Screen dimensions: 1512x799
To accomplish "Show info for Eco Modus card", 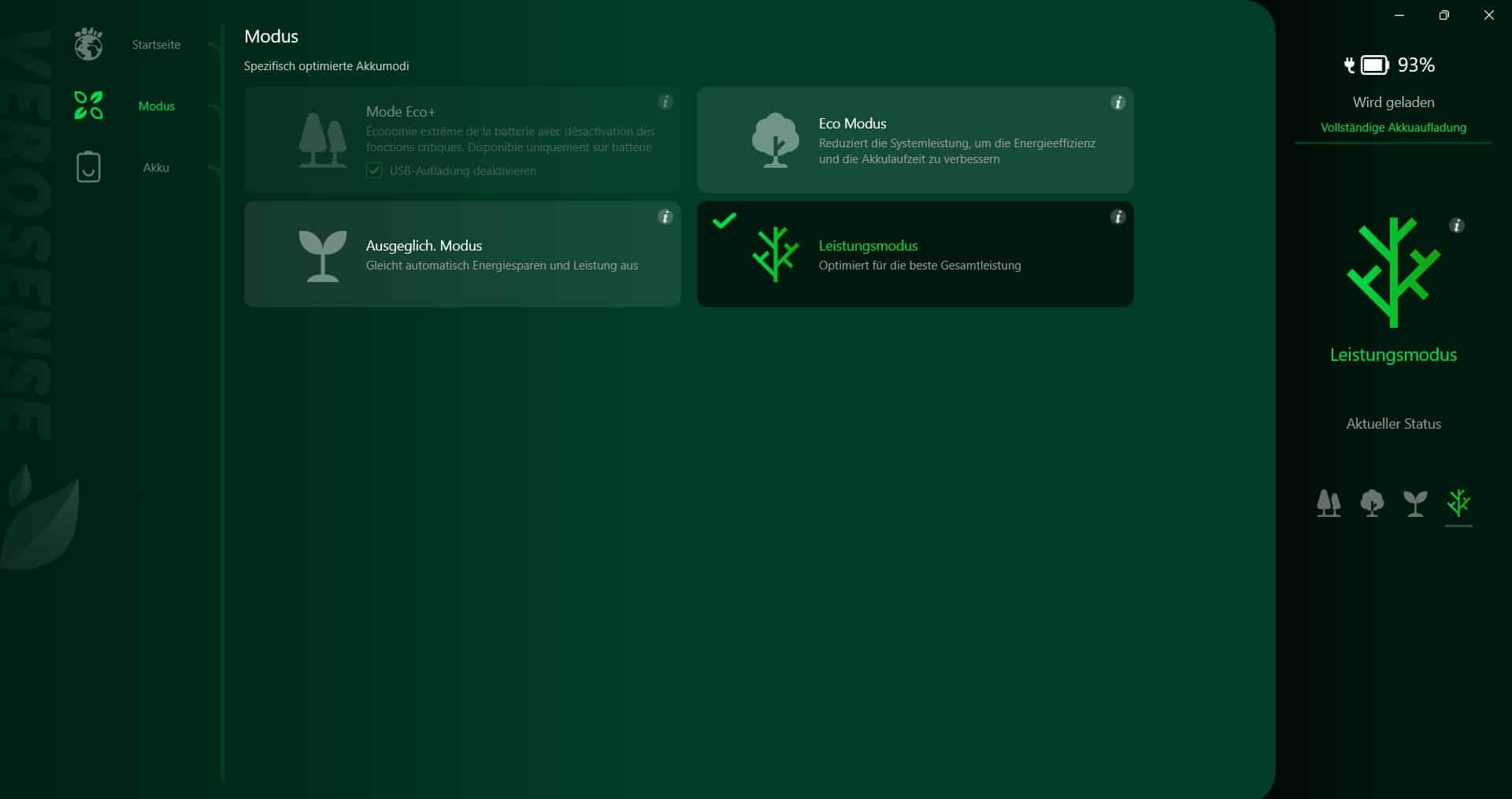I will [1117, 102].
